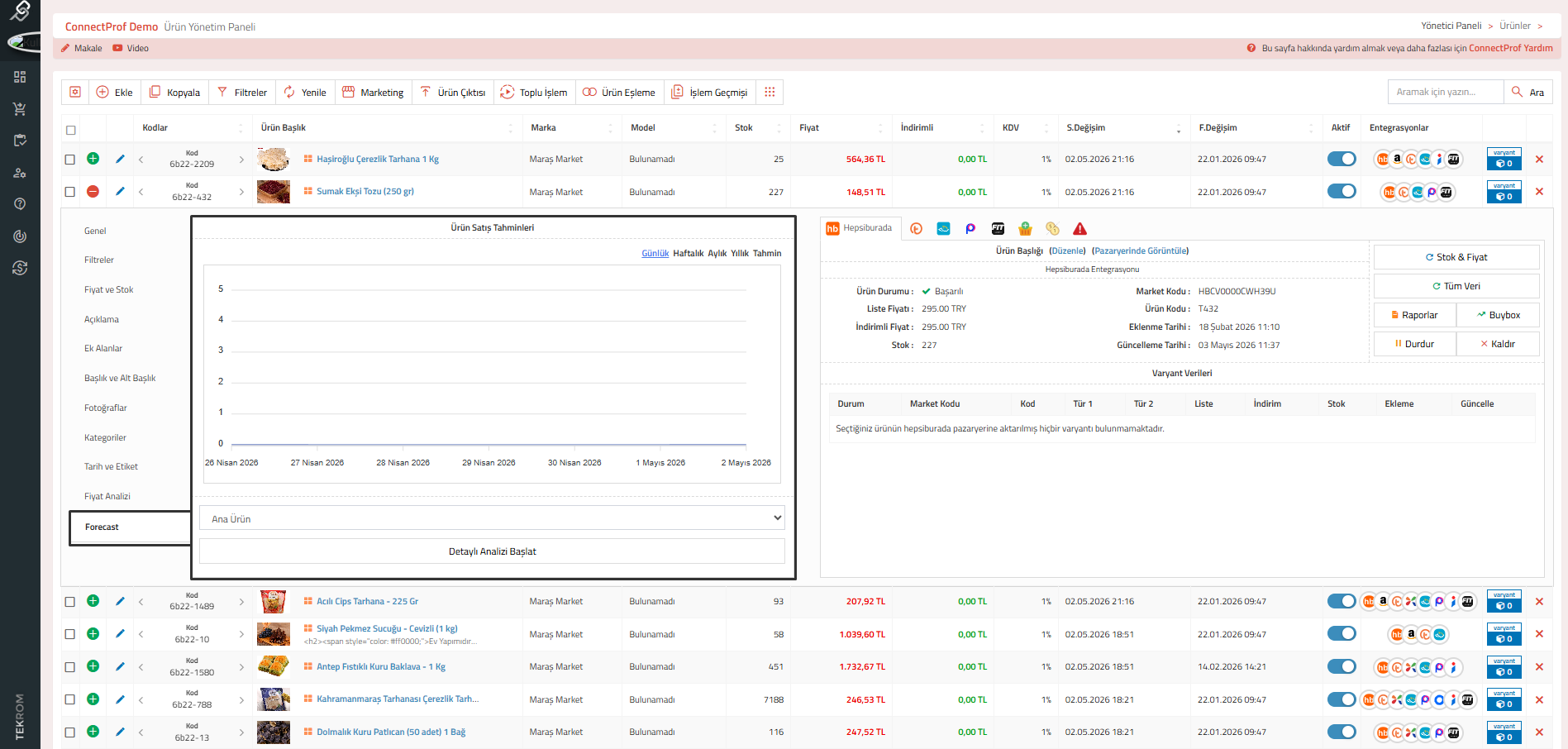Screen dimensions: 1568x749
Task: Select checkbox for Siyah Pekmez Sucuğu row
Action: [x=70, y=634]
